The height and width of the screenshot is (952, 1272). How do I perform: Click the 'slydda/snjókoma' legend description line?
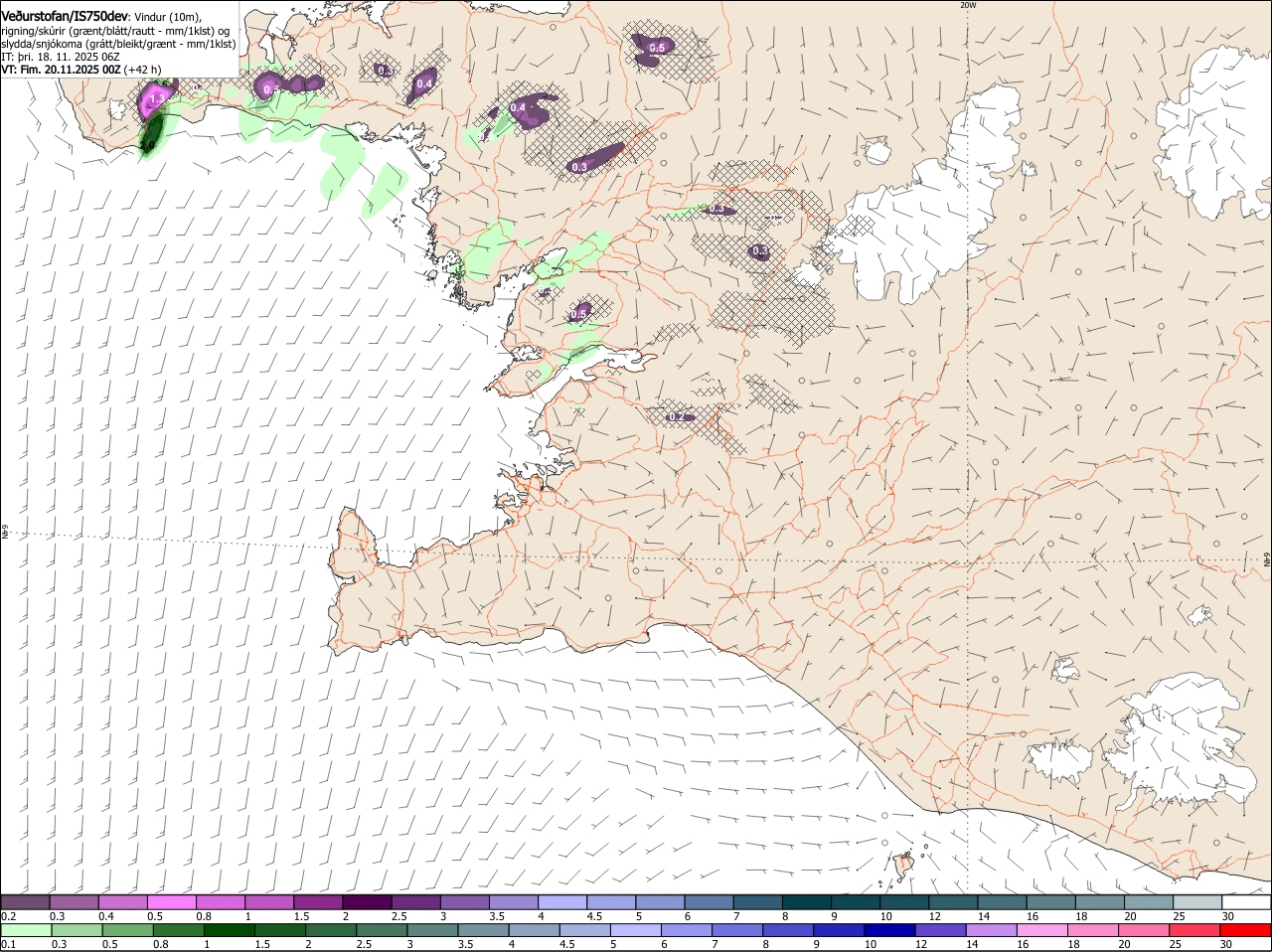(x=118, y=44)
